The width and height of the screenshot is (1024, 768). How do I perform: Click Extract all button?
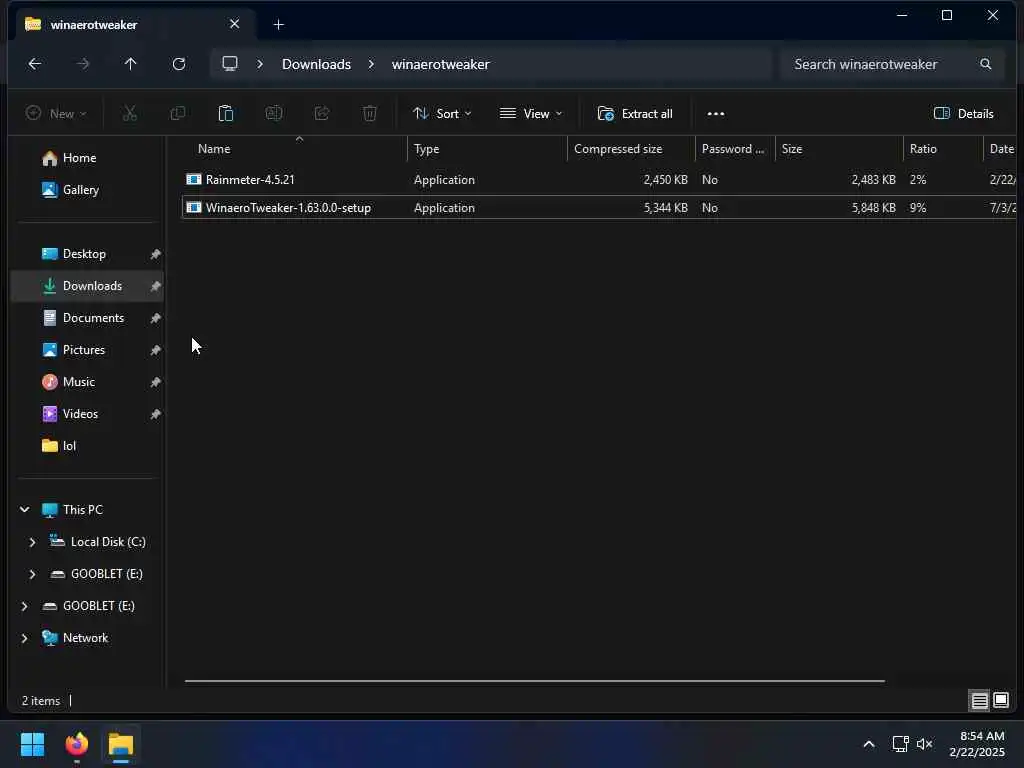pos(635,114)
